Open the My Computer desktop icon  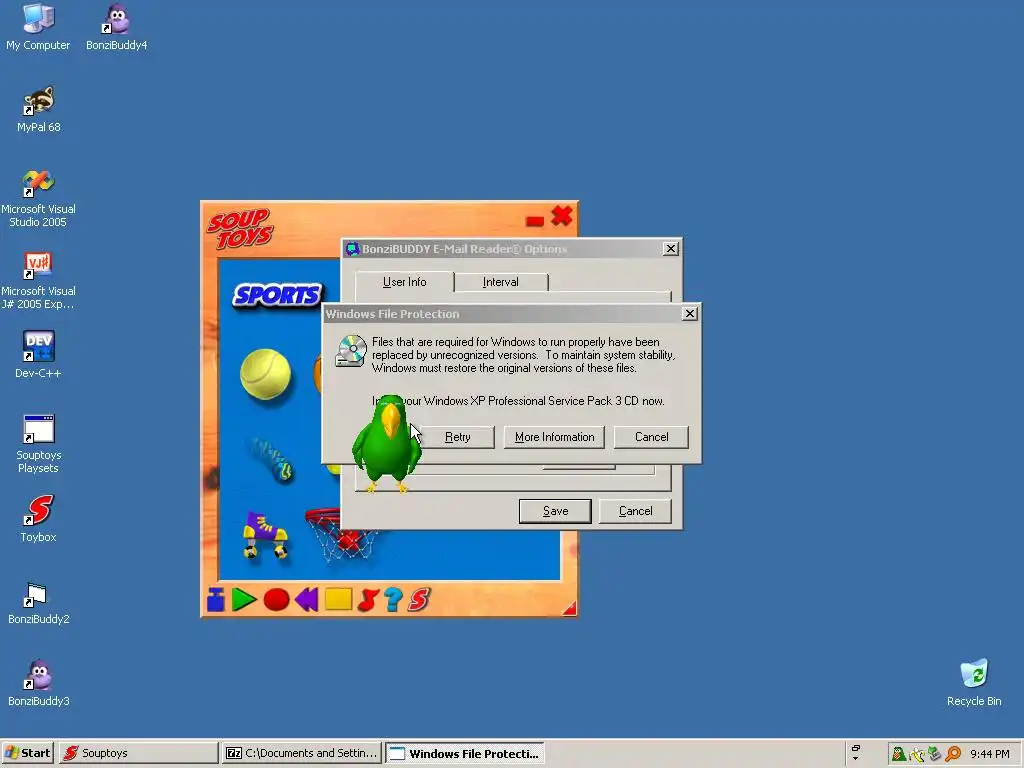tap(38, 27)
